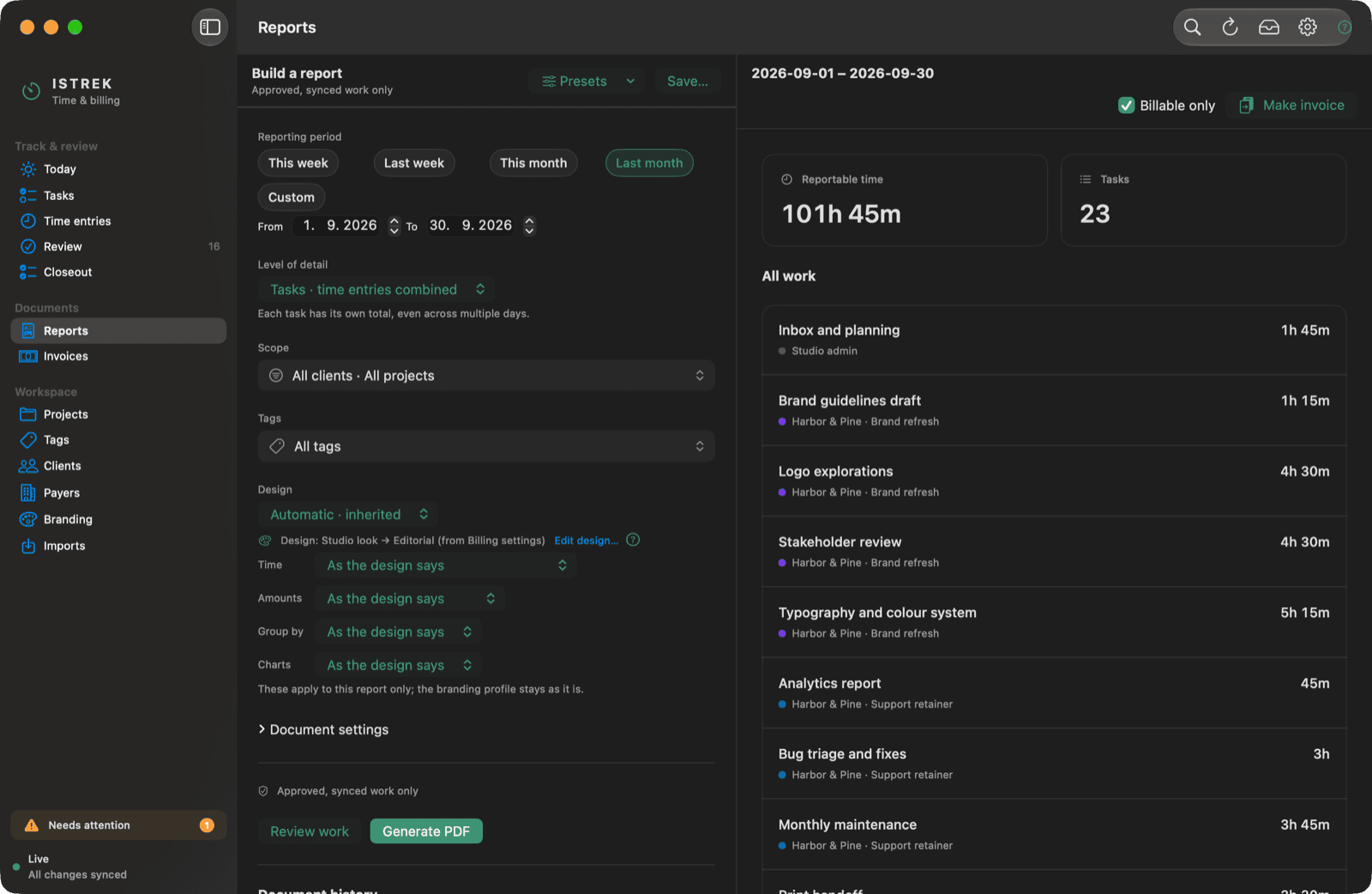Image resolution: width=1372 pixels, height=894 pixels.
Task: Click the Time entries clock icon
Action: 28,221
